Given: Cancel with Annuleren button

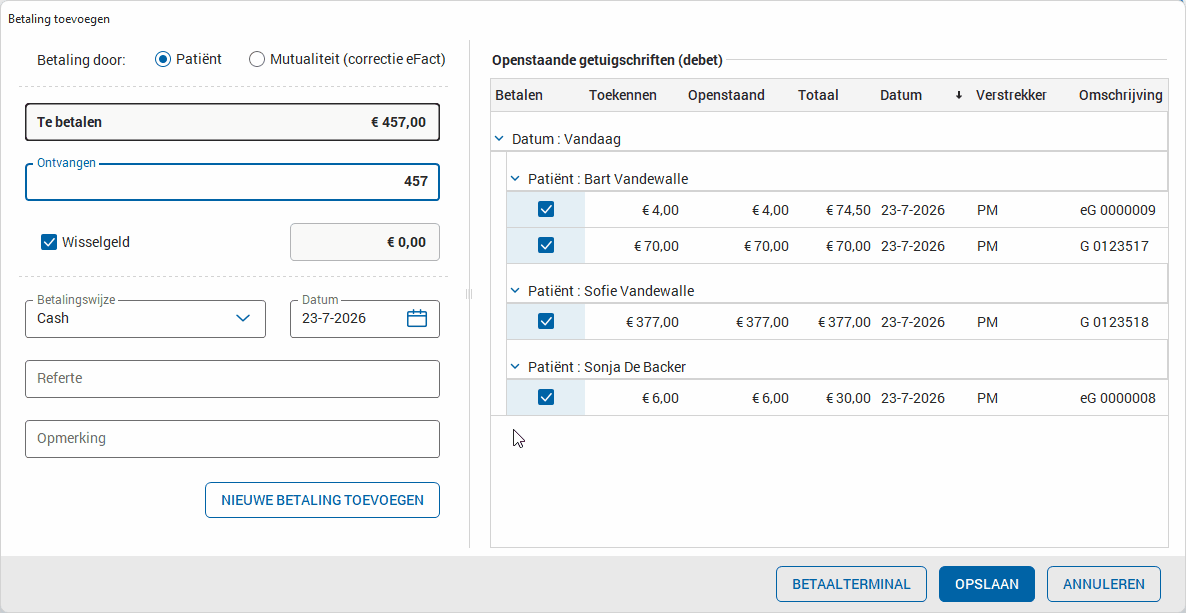Looking at the screenshot, I should [x=1104, y=584].
